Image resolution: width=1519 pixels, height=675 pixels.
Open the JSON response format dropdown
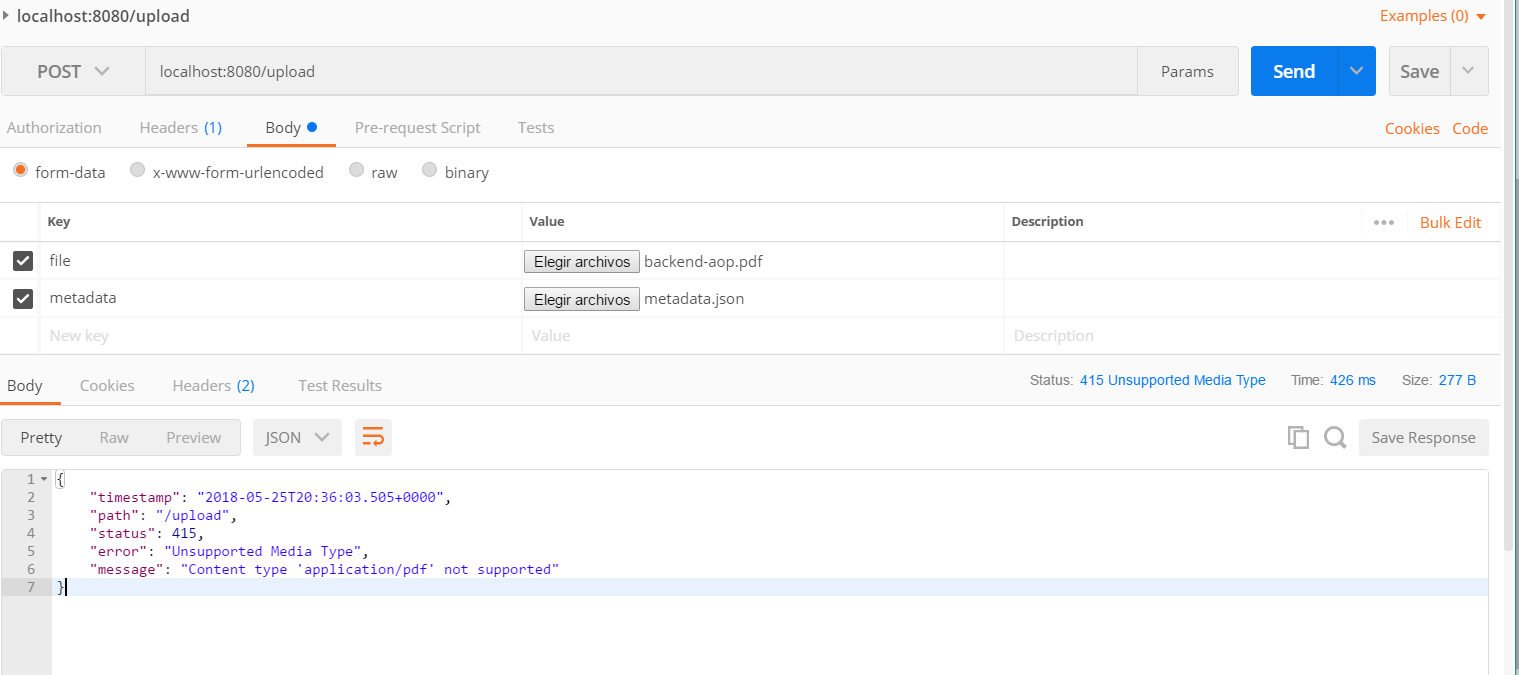click(x=297, y=437)
